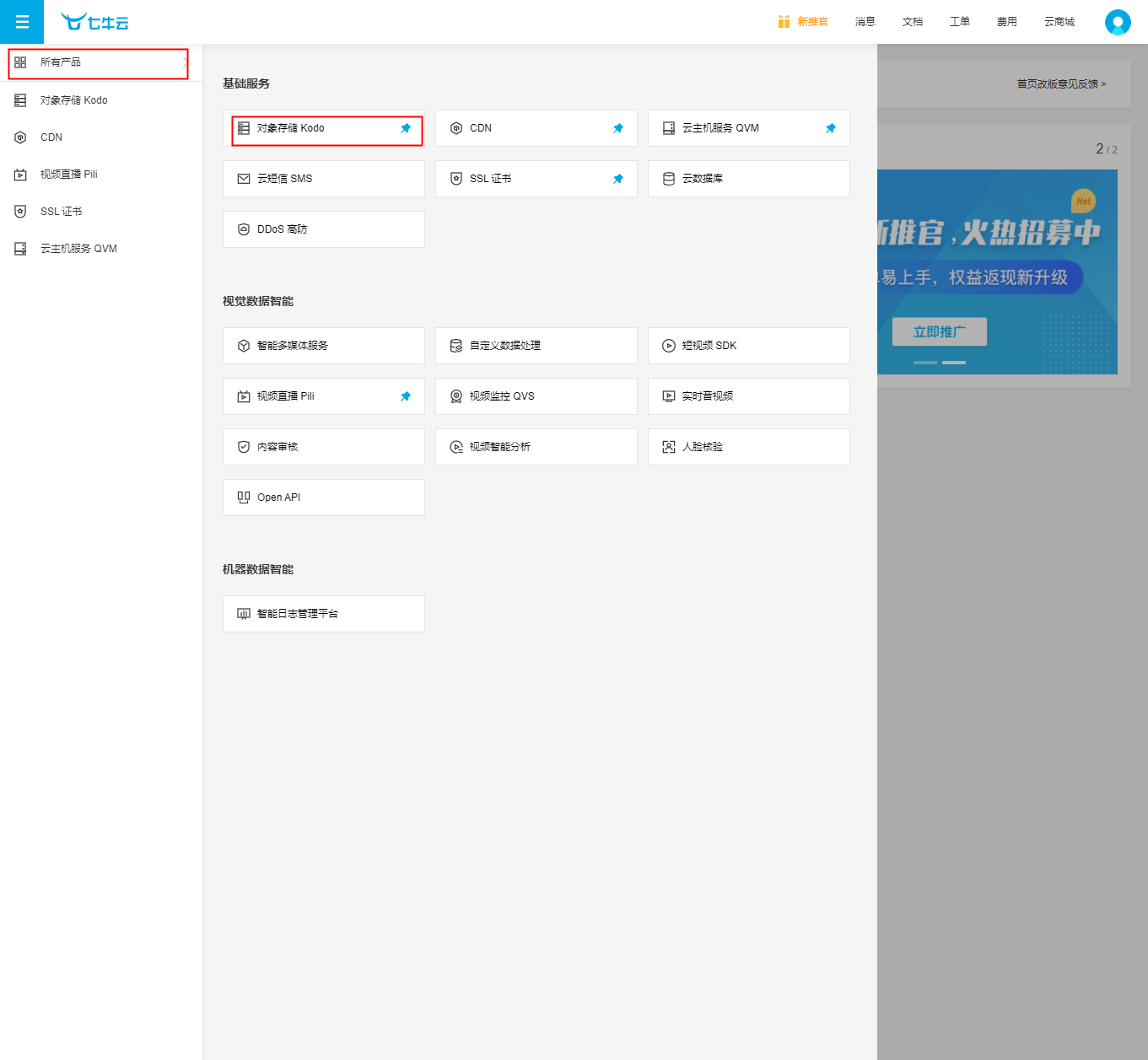The width and height of the screenshot is (1148, 1060).
Task: Click the 七牛云 logo
Action: pyautogui.click(x=94, y=22)
